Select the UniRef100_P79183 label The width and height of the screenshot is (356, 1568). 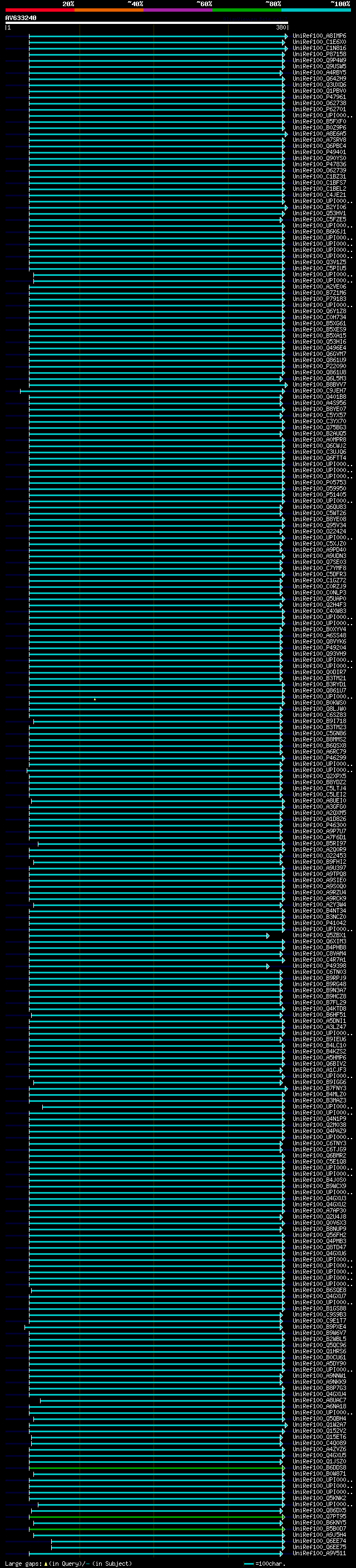pos(319,299)
